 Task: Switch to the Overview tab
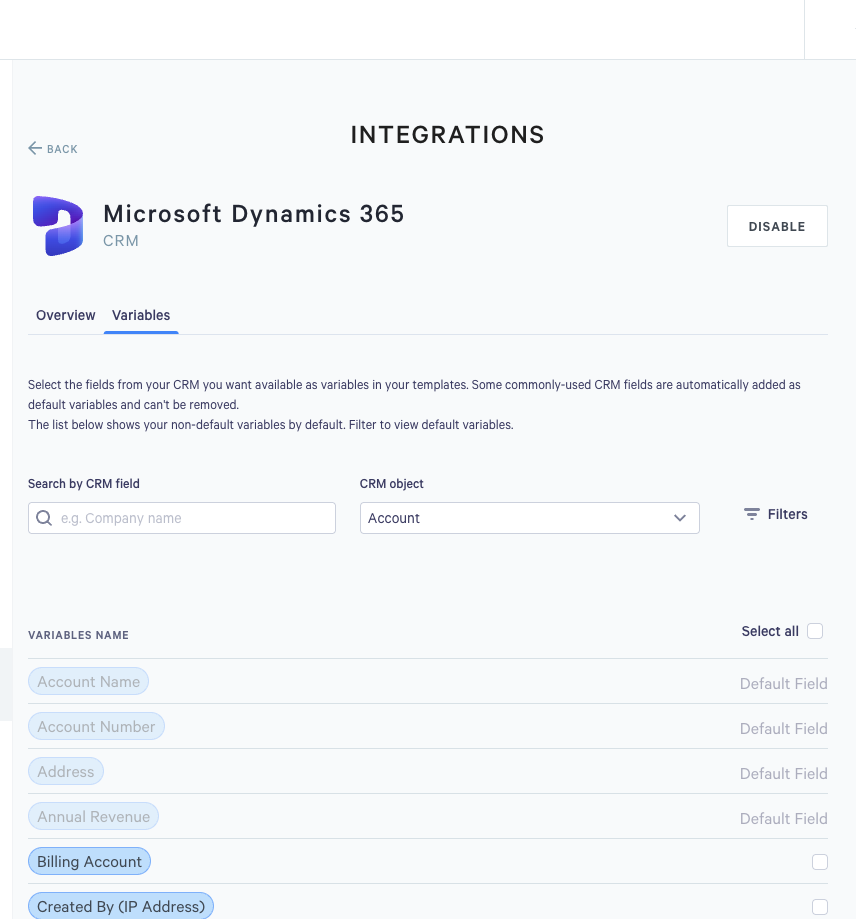(66, 315)
